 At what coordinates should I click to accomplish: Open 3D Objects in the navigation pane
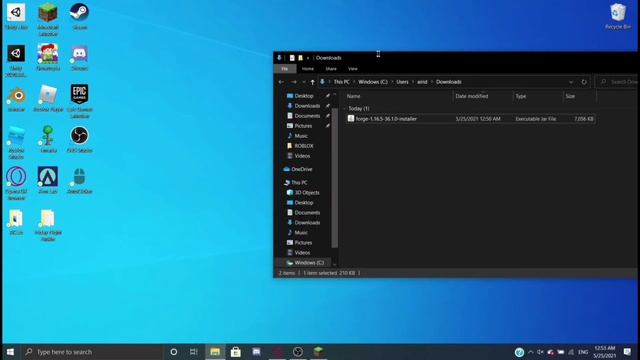(307, 193)
